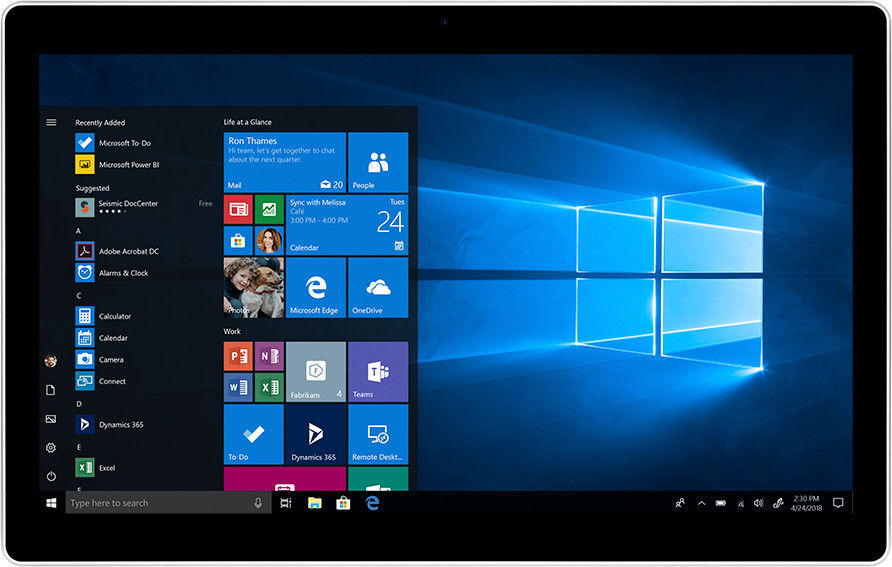
Task: Click the 'Life at a Glance' group header
Action: [x=247, y=122]
